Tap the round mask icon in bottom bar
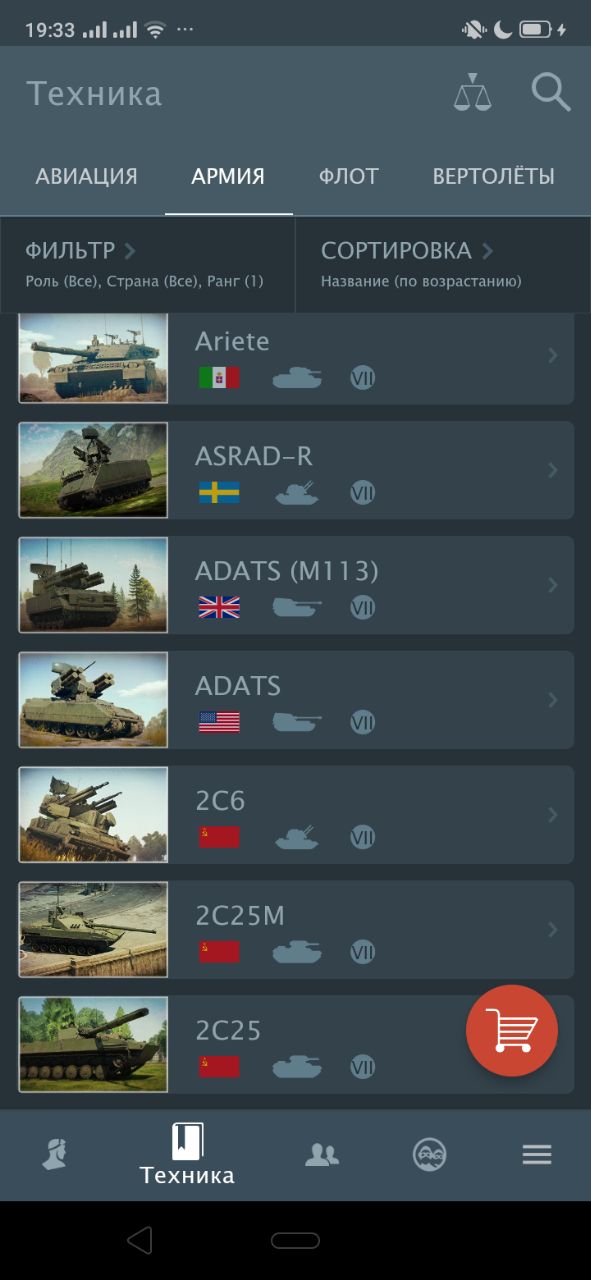591x1280 pixels. tap(429, 1155)
